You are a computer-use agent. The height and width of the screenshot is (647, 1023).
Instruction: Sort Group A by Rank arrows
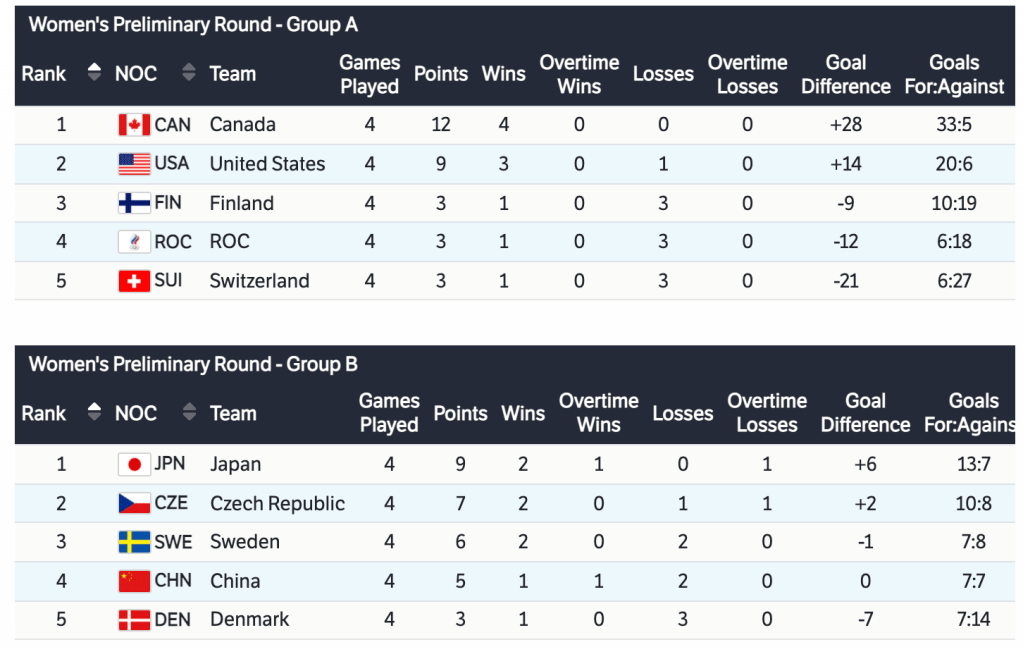coord(95,73)
